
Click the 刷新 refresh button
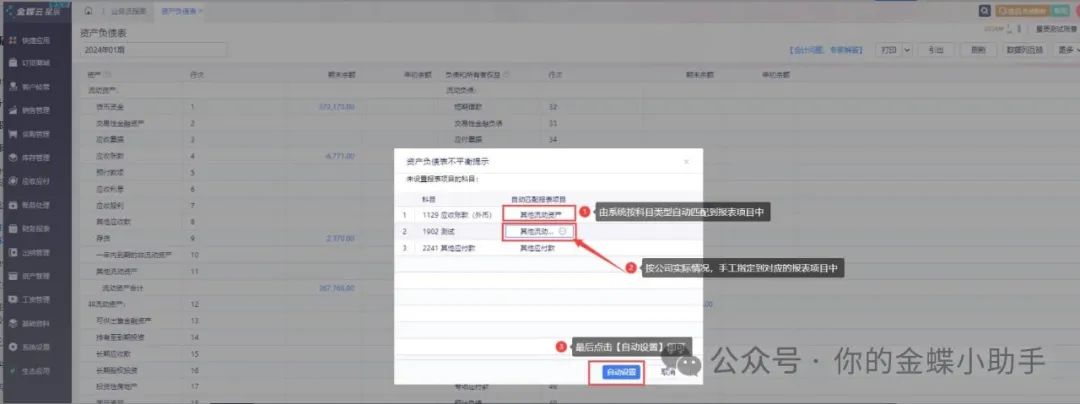click(x=978, y=49)
